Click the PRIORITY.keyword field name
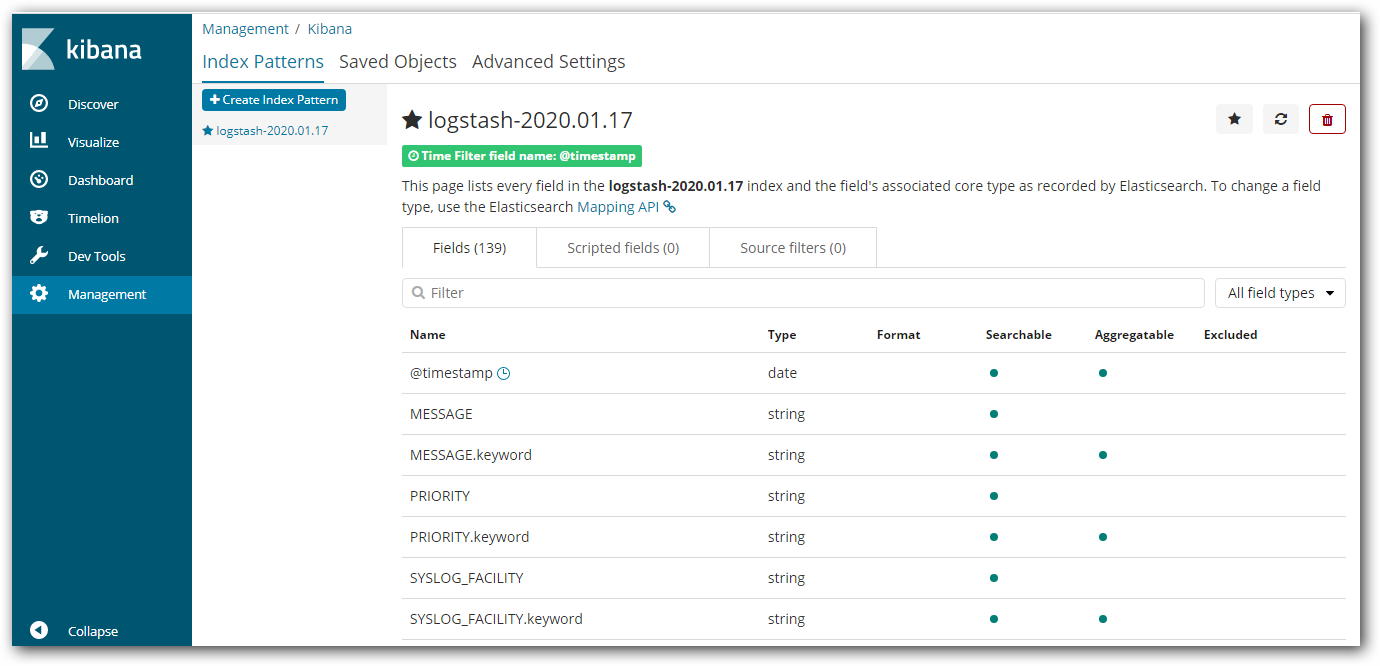 coord(470,537)
